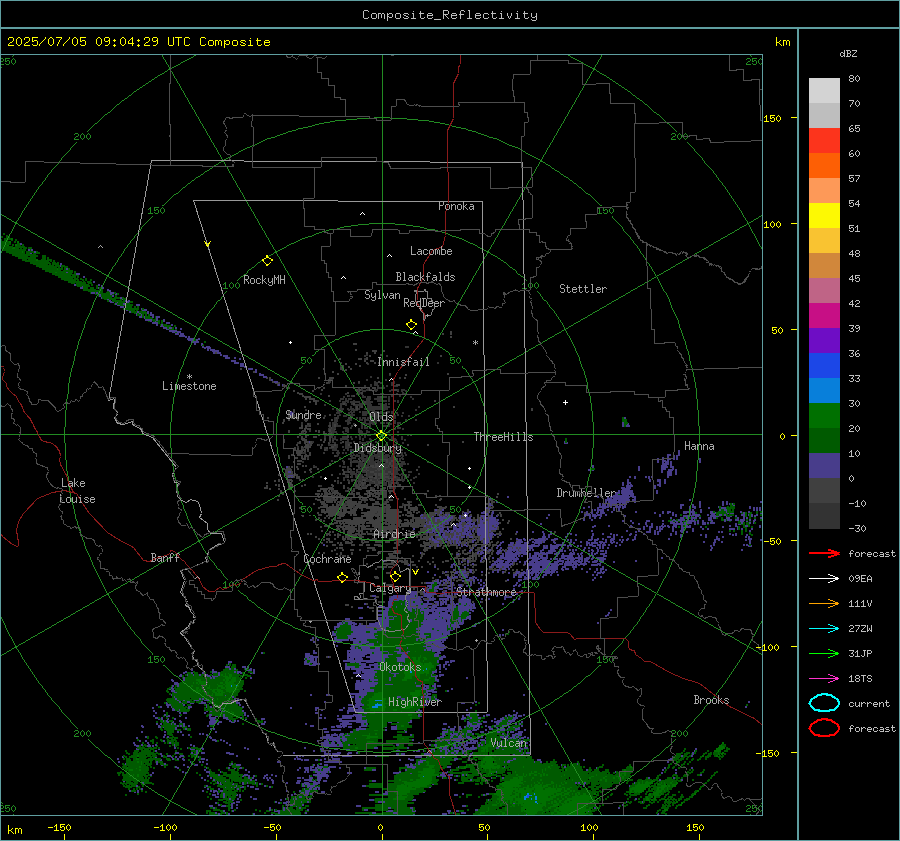Viewport: 900px width, 841px height.
Task: Click the -150 value on bottom axis
Action: pos(59,828)
